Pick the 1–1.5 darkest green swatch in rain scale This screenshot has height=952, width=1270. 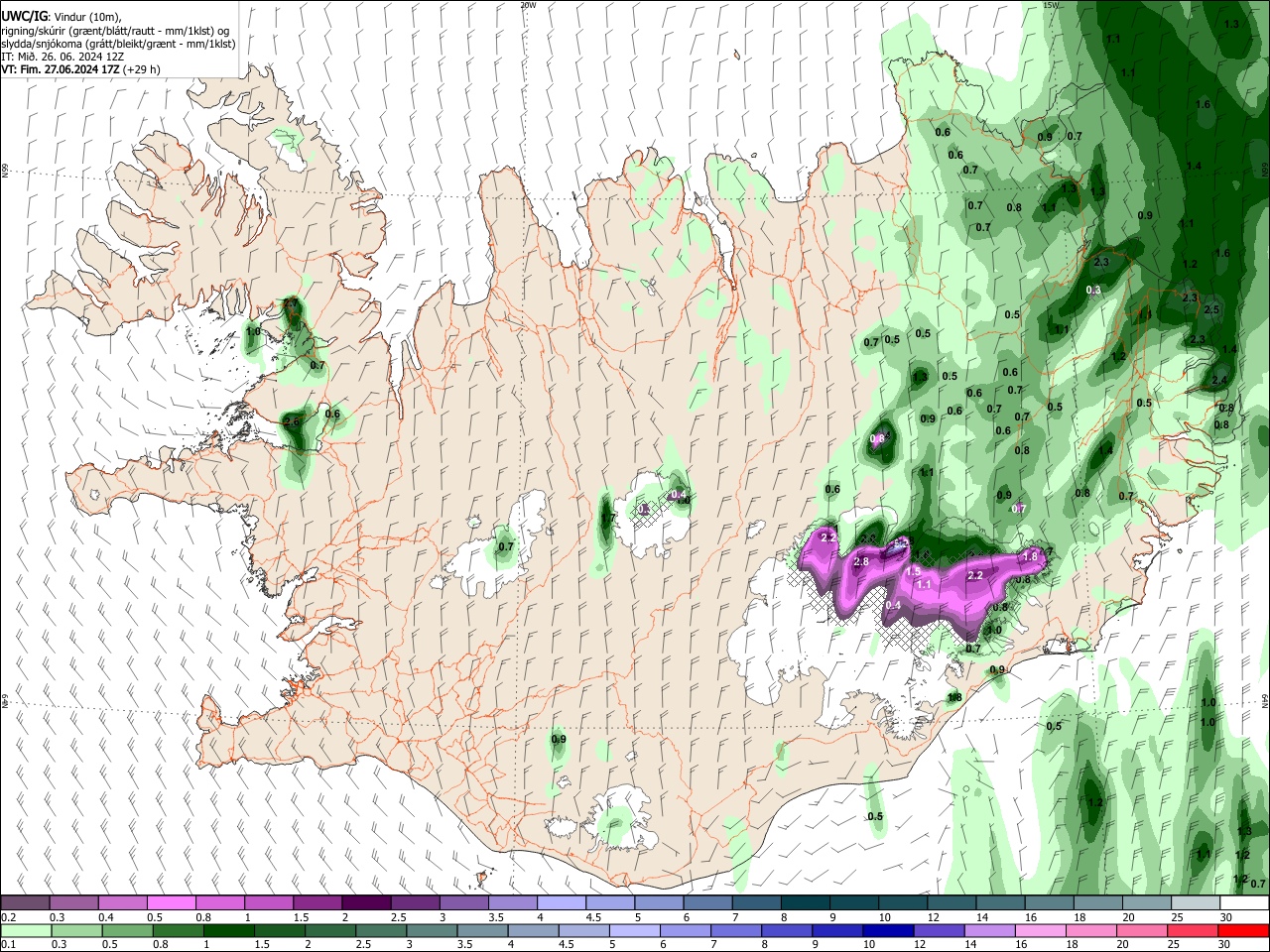point(229,930)
